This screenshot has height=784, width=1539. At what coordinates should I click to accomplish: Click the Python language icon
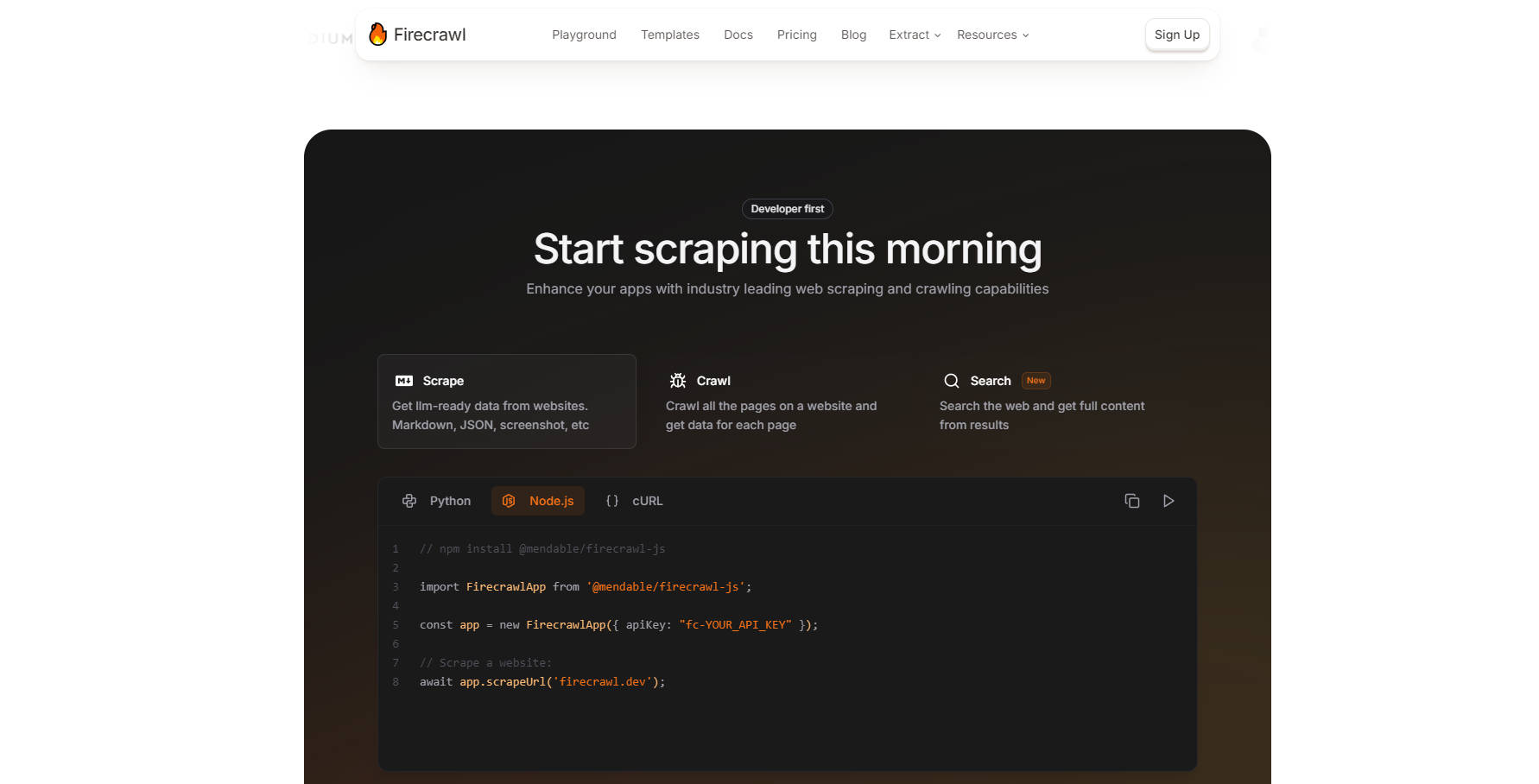click(409, 501)
